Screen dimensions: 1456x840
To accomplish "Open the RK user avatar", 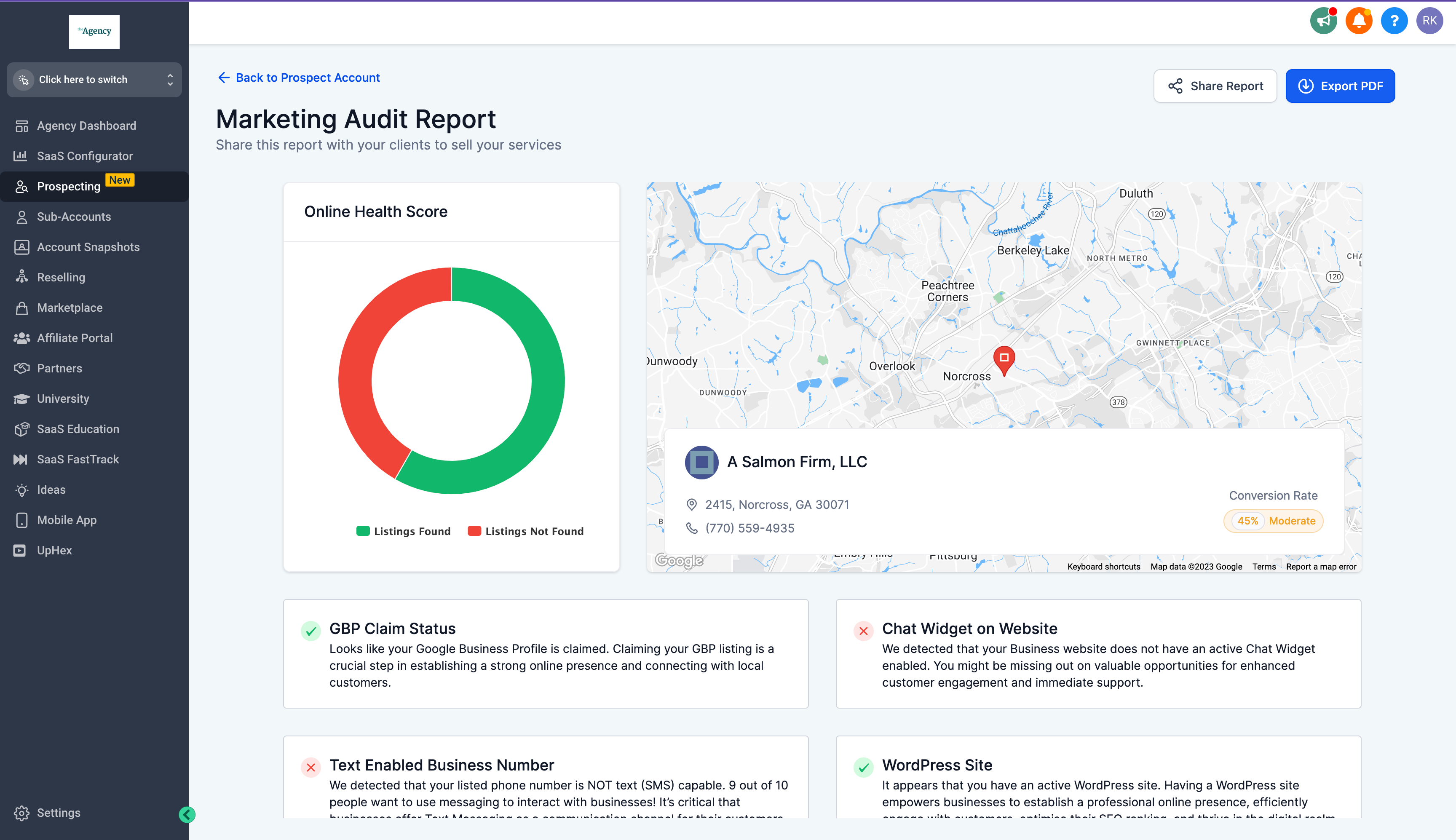I will pos(1429,21).
